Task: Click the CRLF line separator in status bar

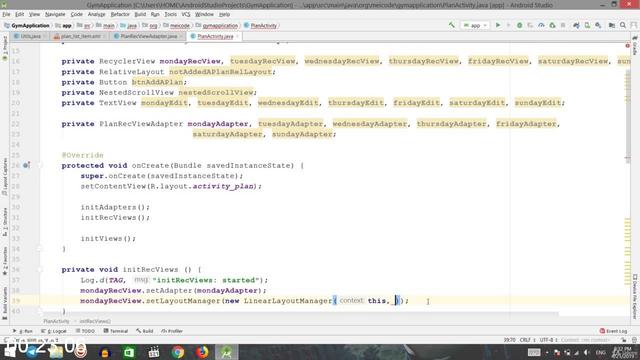Action: [527, 340]
